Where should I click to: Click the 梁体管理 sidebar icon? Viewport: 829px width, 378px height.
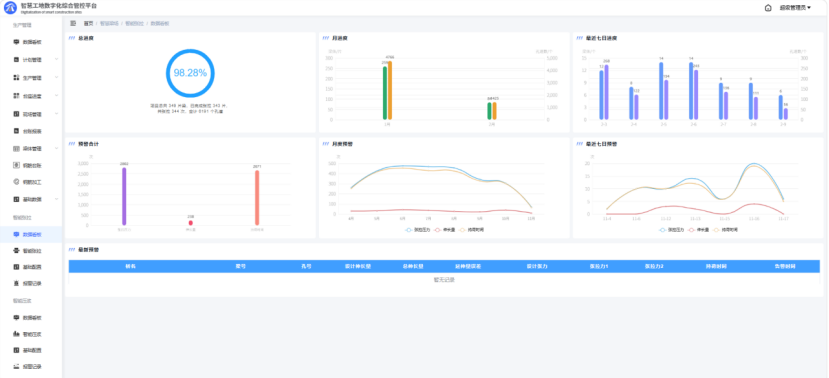(16, 149)
